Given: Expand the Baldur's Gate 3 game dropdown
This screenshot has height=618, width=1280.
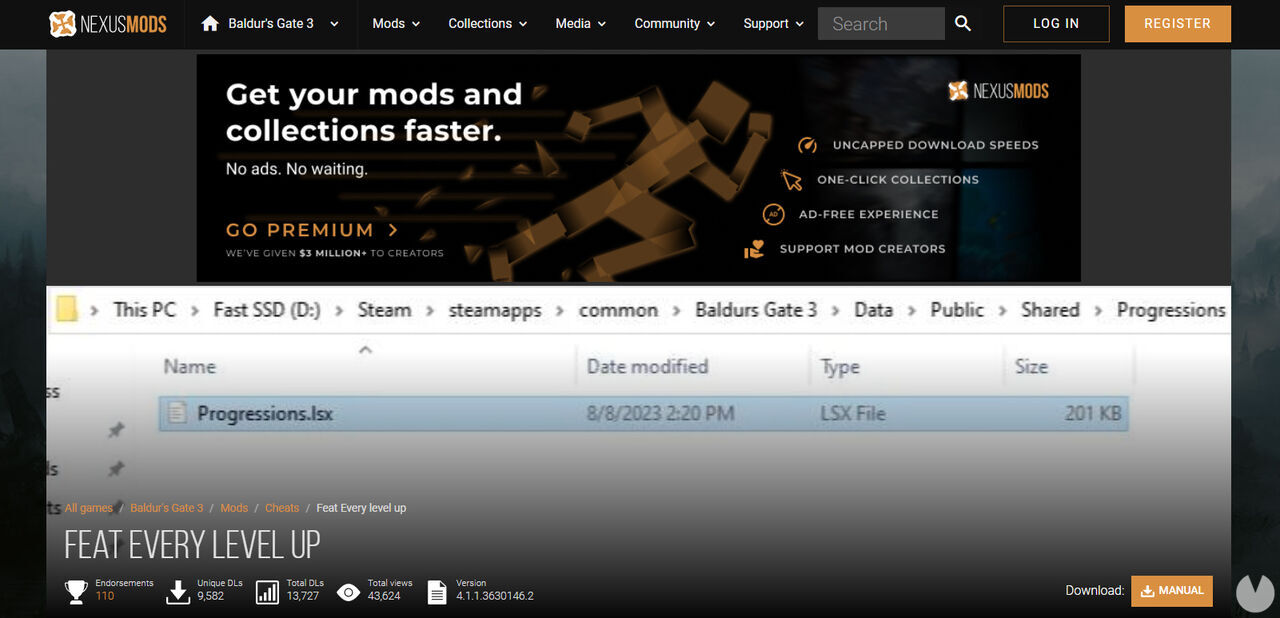Looking at the screenshot, I should point(334,24).
